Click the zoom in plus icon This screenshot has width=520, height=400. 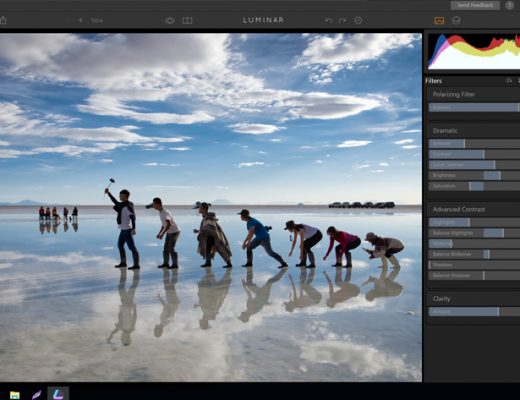point(80,20)
